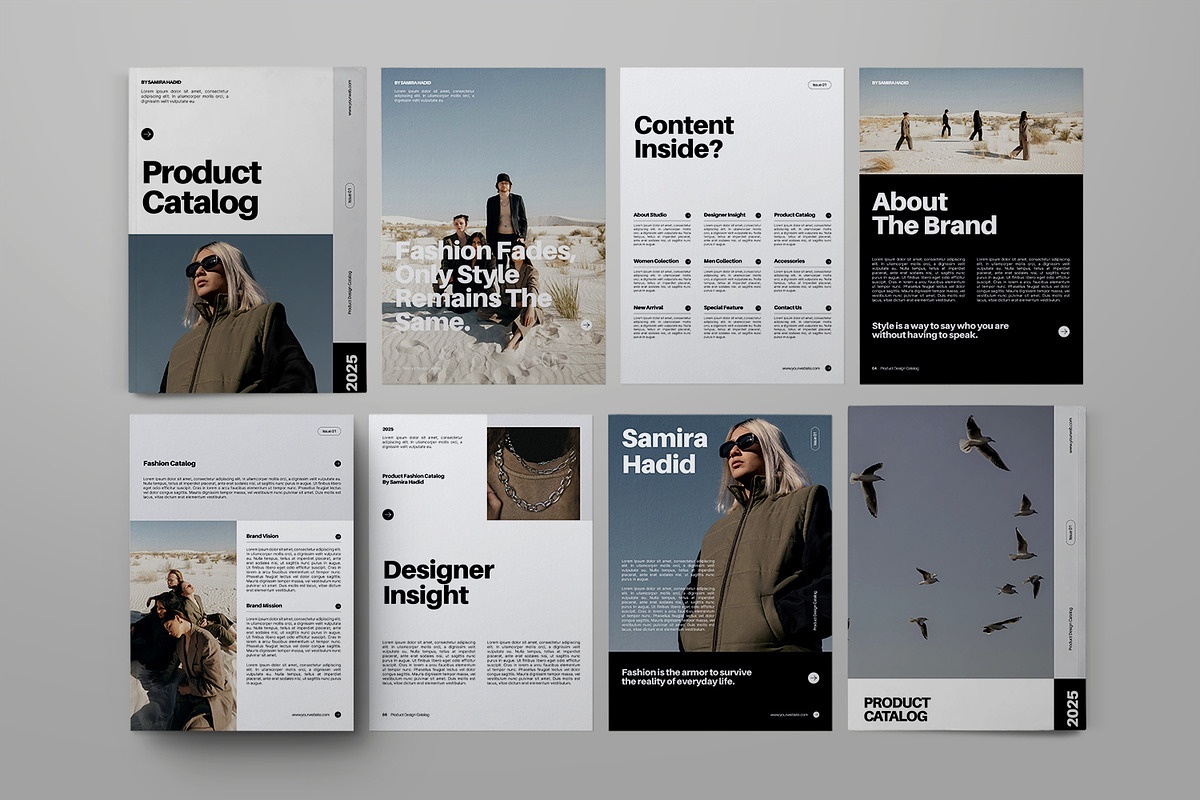Image resolution: width=1200 pixels, height=800 pixels.
Task: Click the Samira Hadid heading
Action: click(664, 451)
